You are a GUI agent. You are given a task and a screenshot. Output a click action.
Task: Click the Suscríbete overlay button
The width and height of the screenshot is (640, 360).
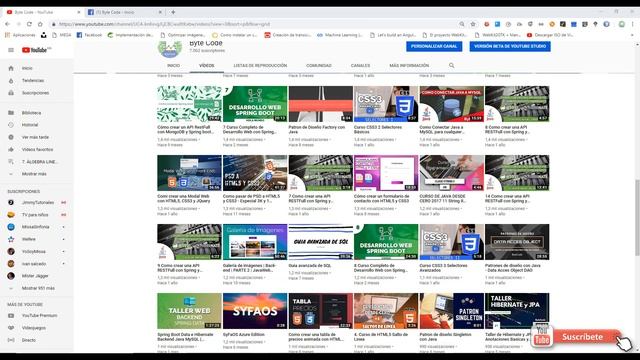click(582, 337)
